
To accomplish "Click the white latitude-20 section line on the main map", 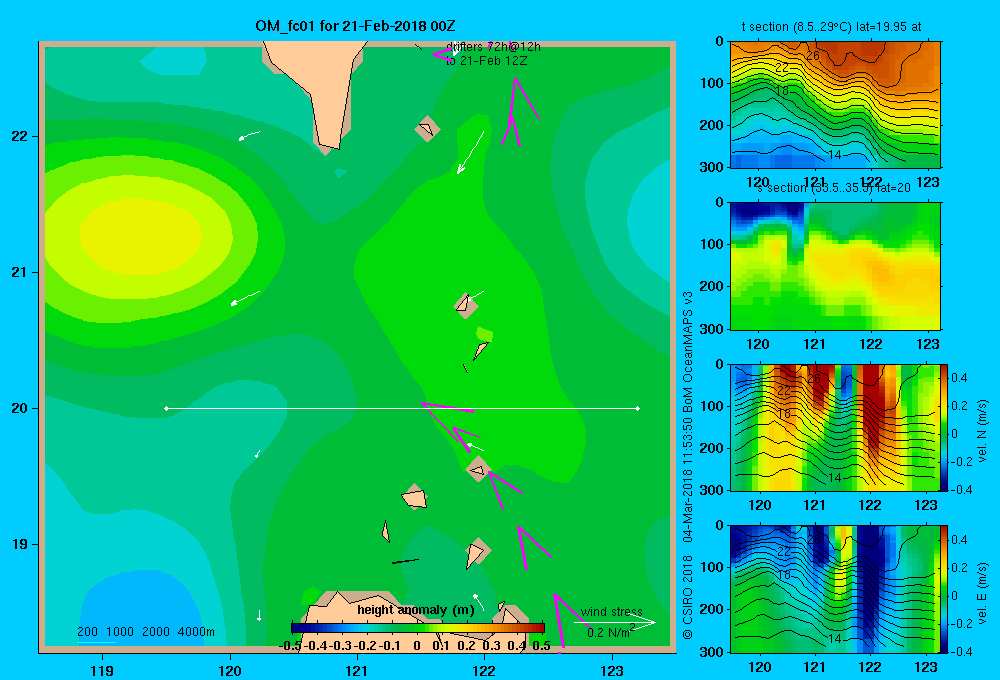I will click(x=402, y=408).
